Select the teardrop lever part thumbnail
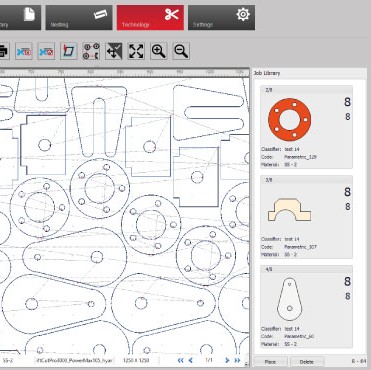 [289, 299]
